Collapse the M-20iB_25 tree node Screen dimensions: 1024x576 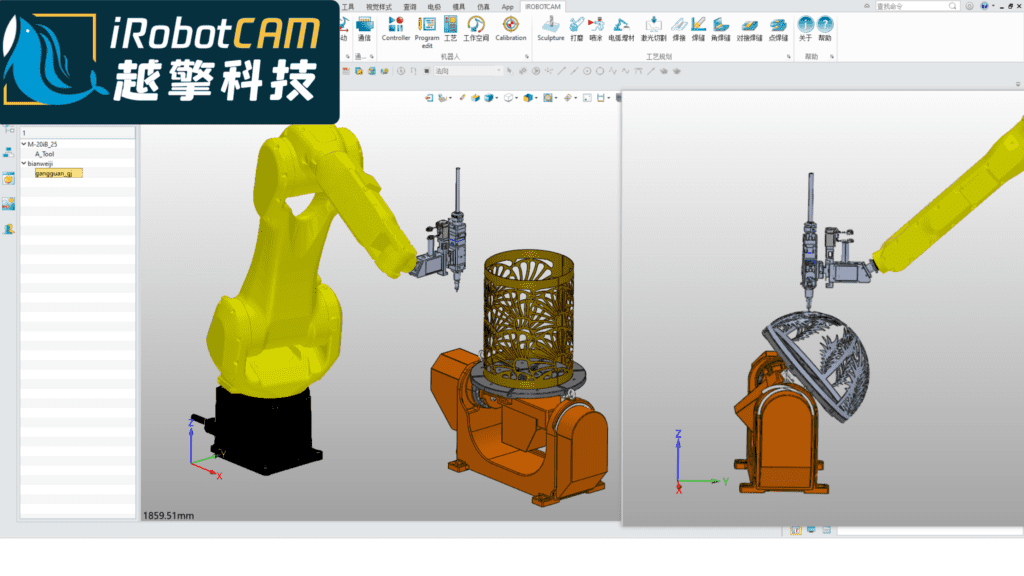(x=24, y=144)
